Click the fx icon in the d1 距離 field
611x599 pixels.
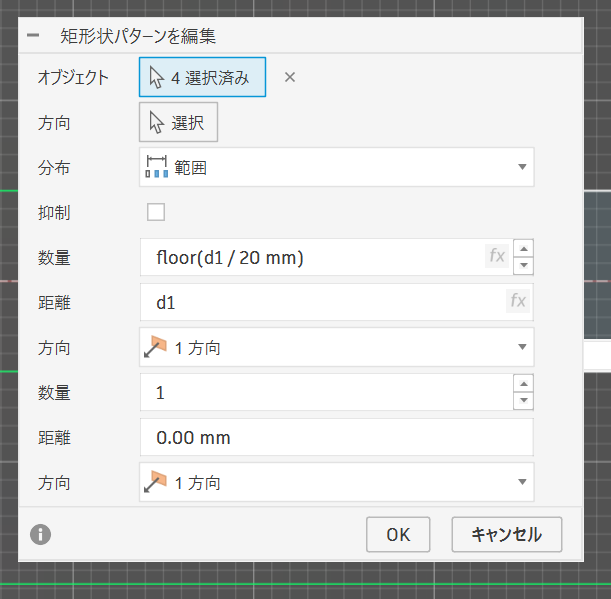[x=518, y=301]
